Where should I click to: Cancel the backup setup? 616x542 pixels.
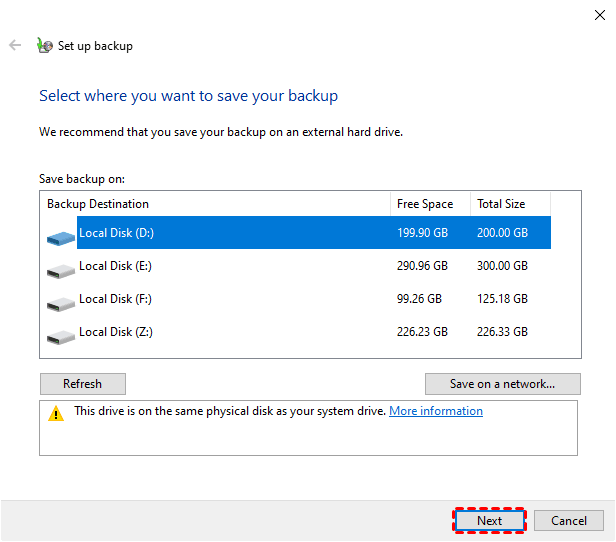point(569,520)
